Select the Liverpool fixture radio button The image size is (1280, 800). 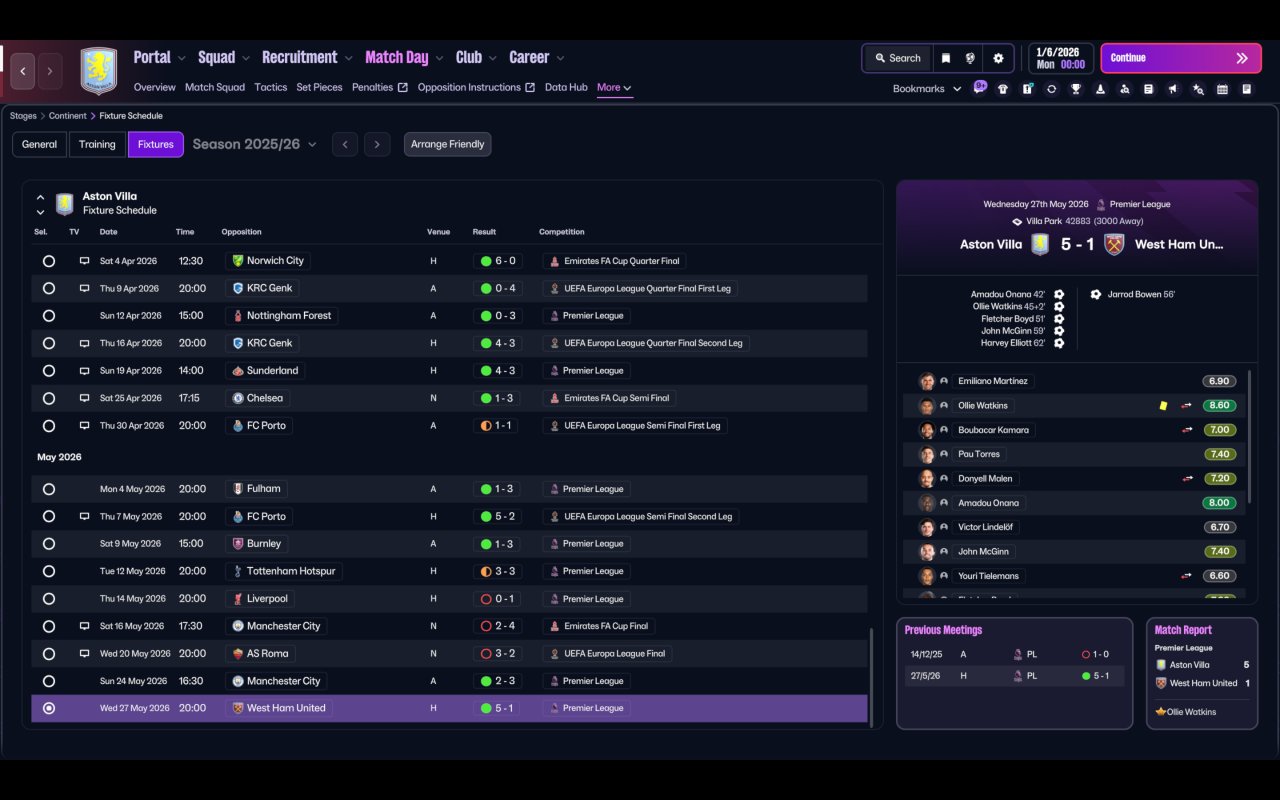tap(49, 599)
